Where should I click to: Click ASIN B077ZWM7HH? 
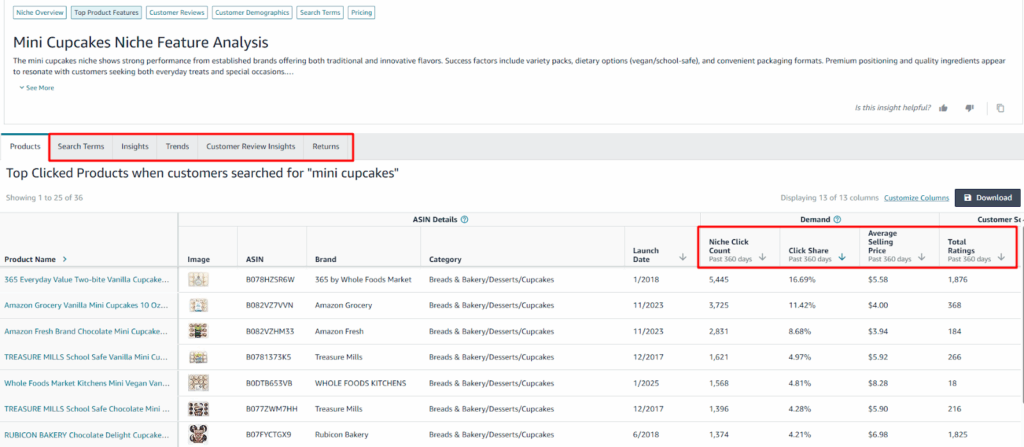point(272,408)
